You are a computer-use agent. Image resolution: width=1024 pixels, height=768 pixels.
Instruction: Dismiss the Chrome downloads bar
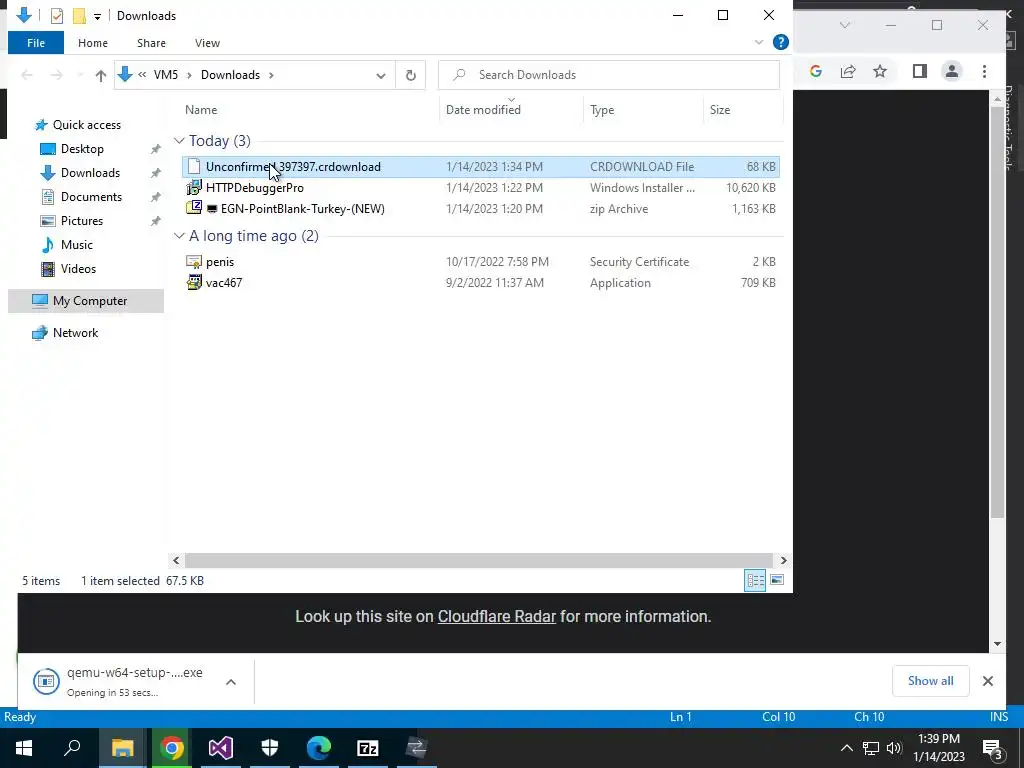pyautogui.click(x=987, y=681)
